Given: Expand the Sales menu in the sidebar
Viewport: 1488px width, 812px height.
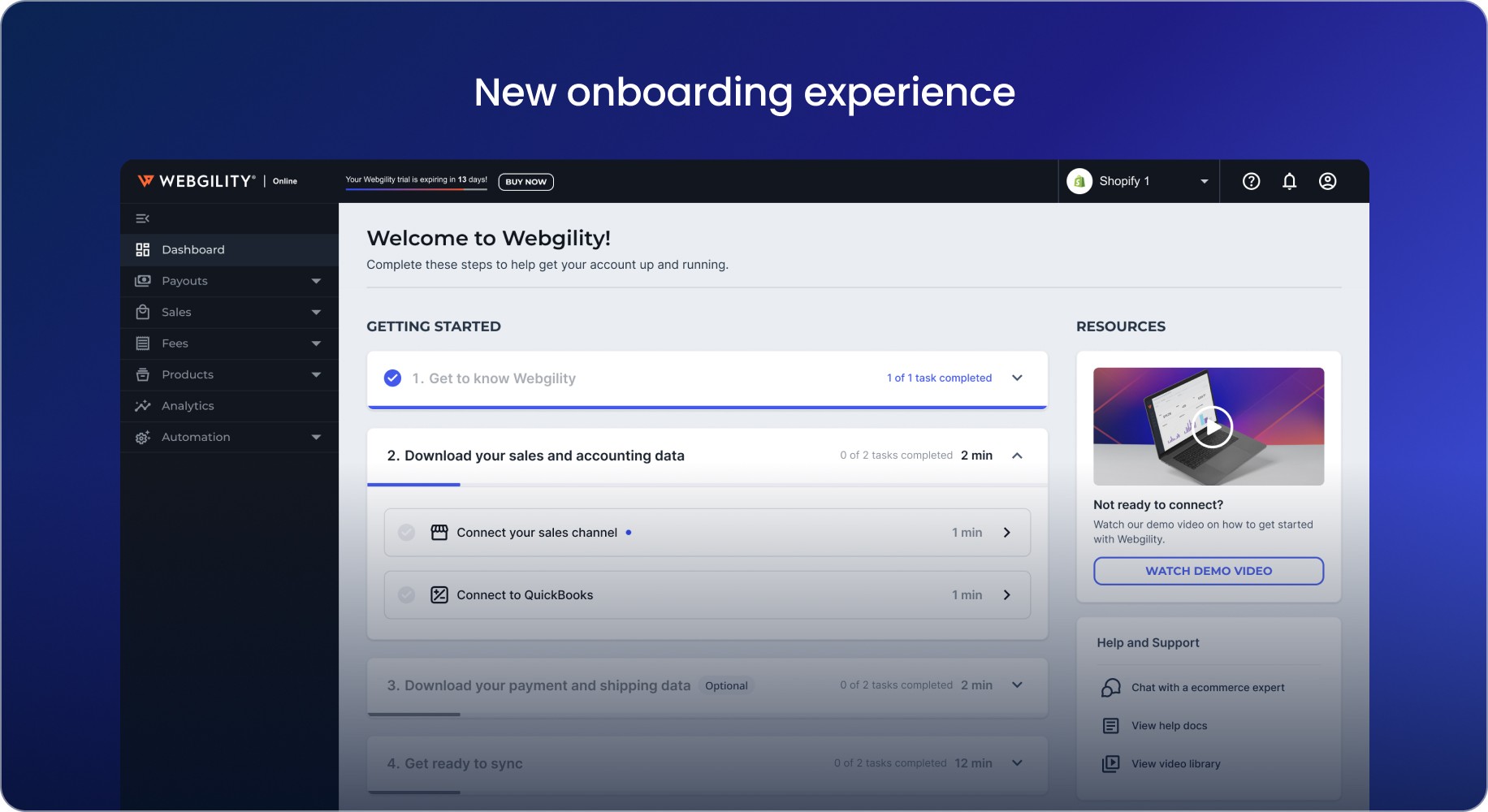Looking at the screenshot, I should click(x=315, y=312).
